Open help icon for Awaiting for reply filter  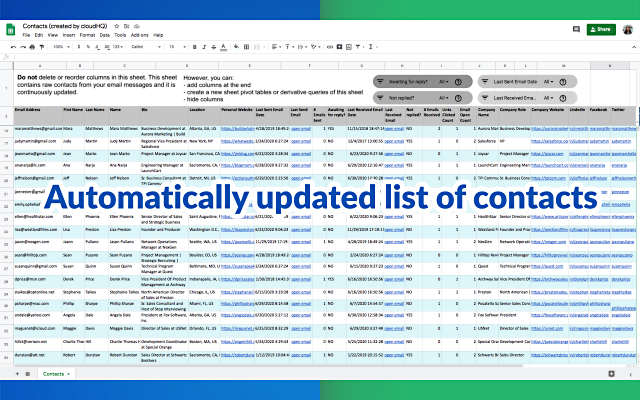click(459, 82)
